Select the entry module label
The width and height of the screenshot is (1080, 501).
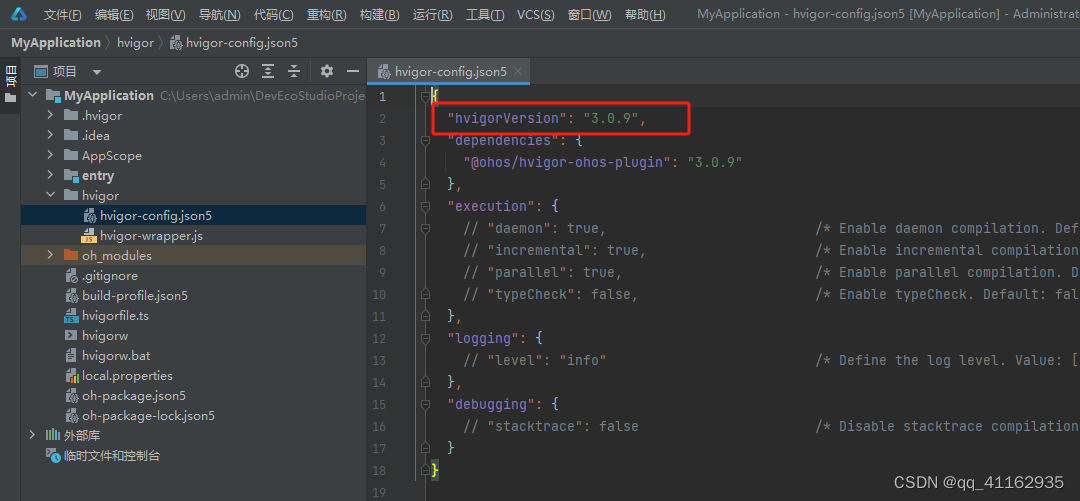click(x=98, y=176)
